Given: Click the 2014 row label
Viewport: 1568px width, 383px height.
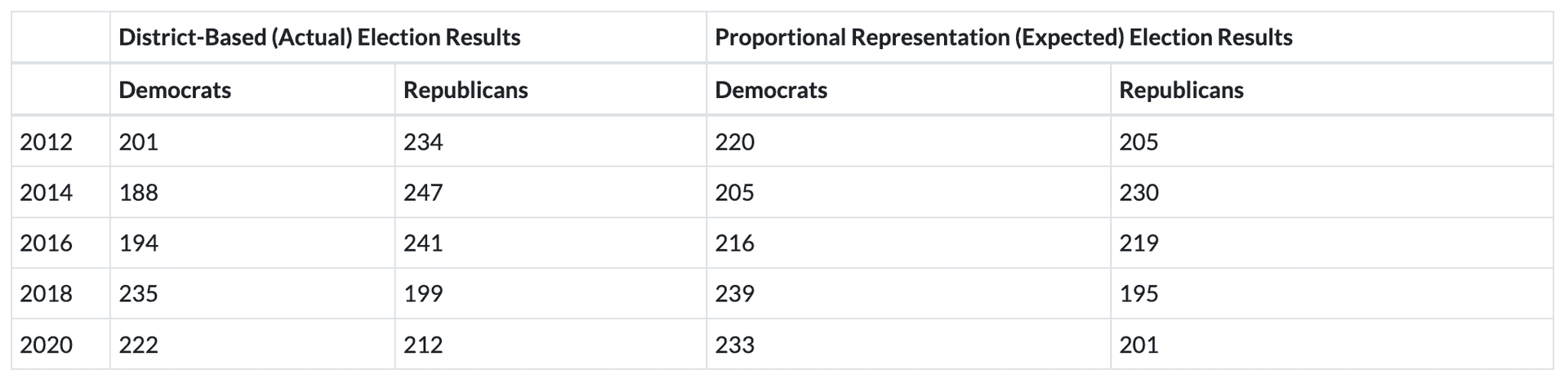Looking at the screenshot, I should tap(46, 193).
